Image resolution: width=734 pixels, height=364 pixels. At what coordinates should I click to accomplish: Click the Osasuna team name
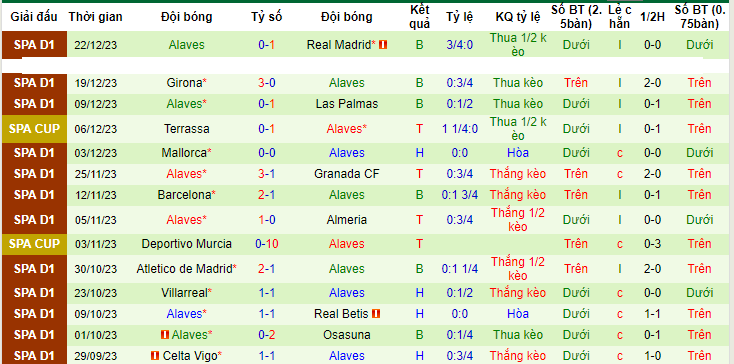pyautogui.click(x=346, y=335)
